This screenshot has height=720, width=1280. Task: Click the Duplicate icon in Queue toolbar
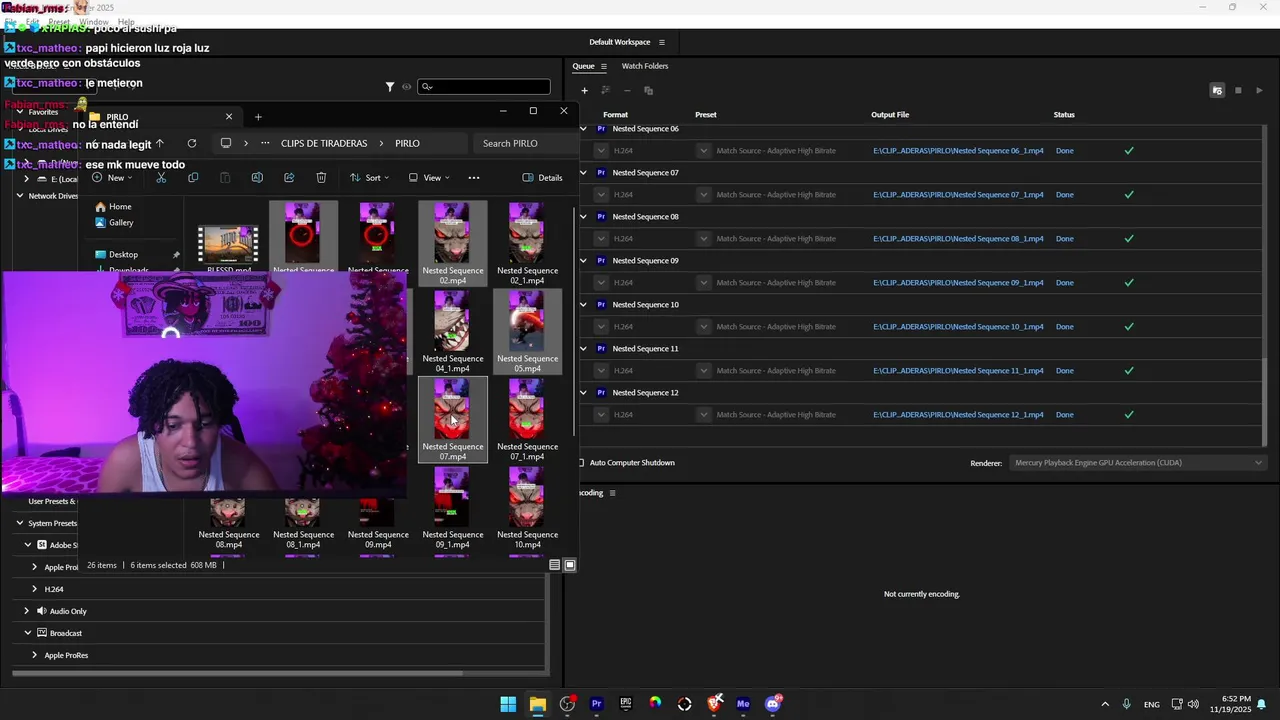pyautogui.click(x=648, y=91)
